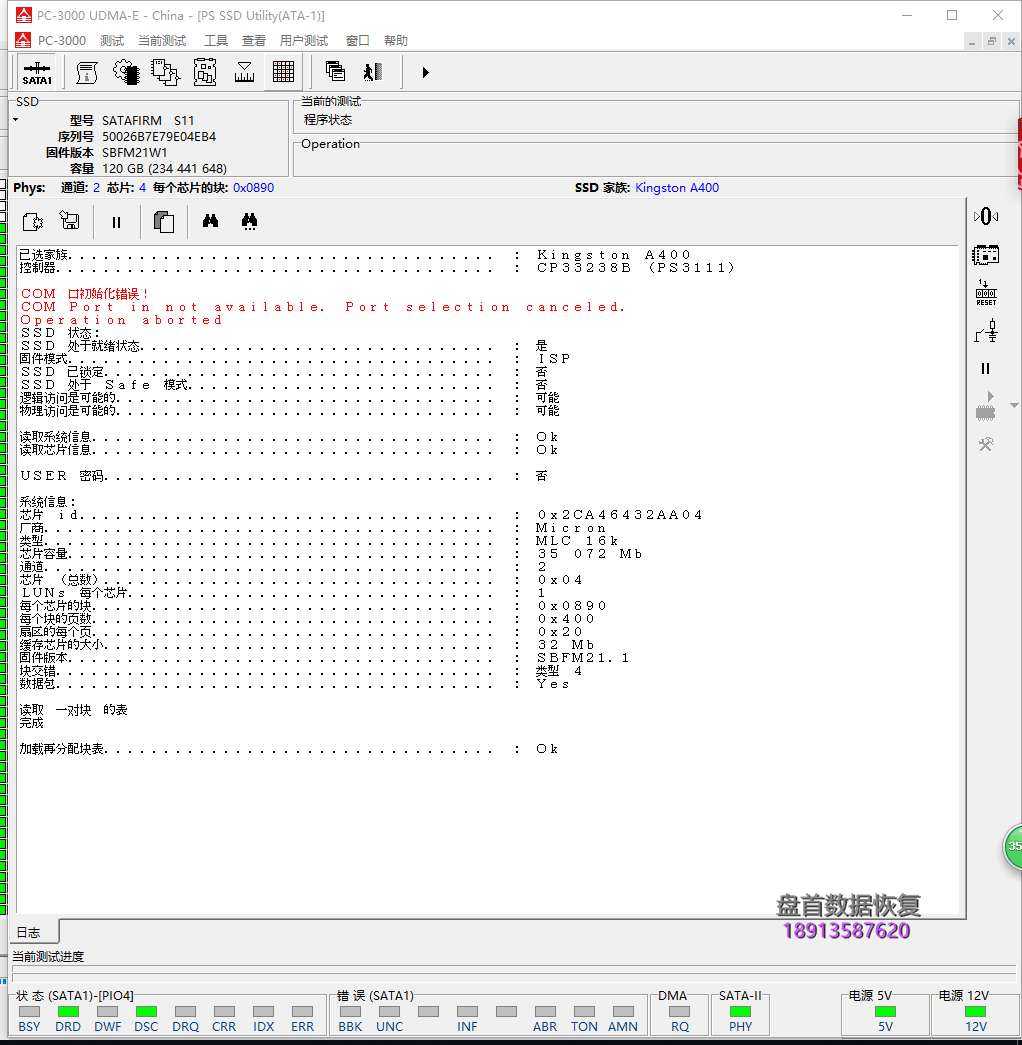Click the gear-and-chip utility icon

pyautogui.click(x=126, y=73)
